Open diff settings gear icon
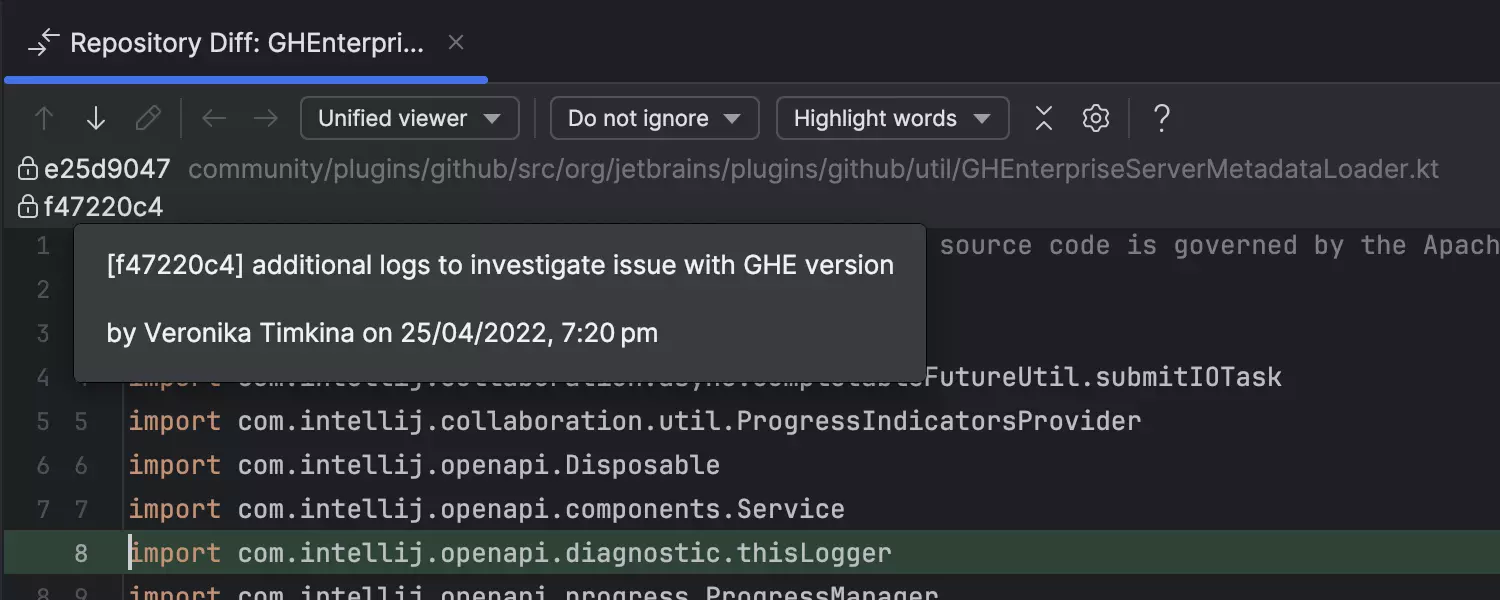This screenshot has width=1500, height=600. pyautogui.click(x=1096, y=119)
